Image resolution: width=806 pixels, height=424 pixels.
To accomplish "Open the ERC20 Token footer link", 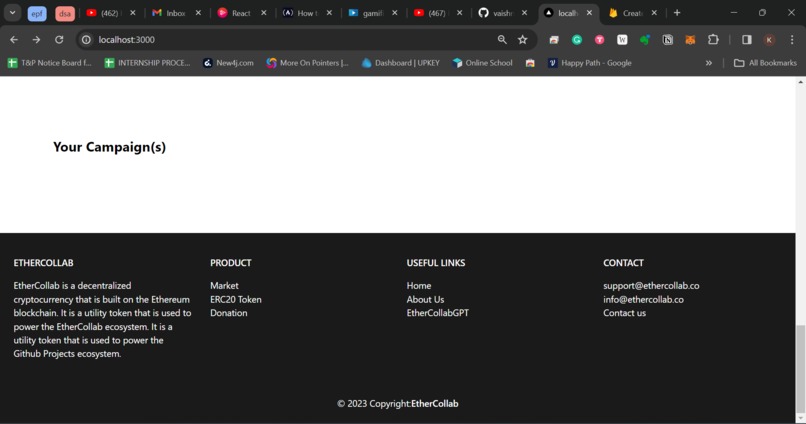I will [x=235, y=299].
